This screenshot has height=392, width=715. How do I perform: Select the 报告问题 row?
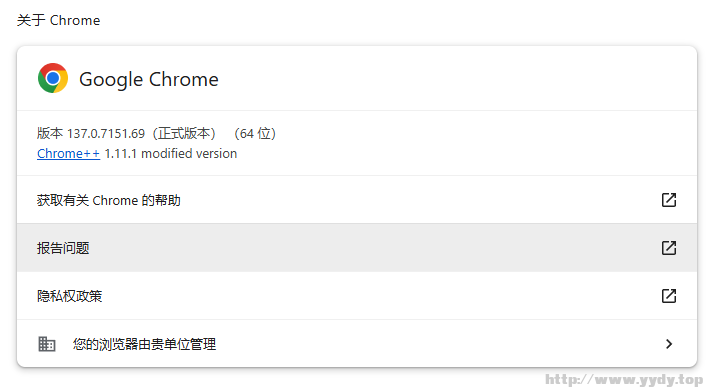pyautogui.click(x=357, y=248)
